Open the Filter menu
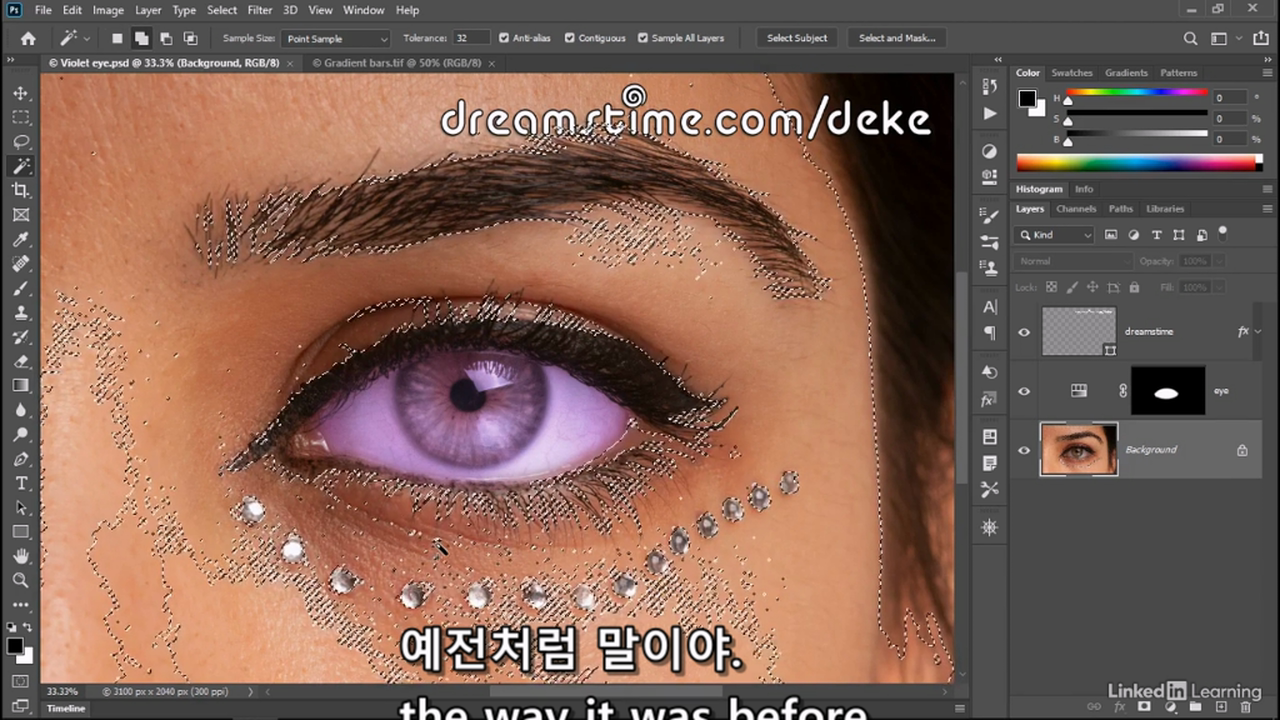Screen dimensions: 1280x720 260,10
